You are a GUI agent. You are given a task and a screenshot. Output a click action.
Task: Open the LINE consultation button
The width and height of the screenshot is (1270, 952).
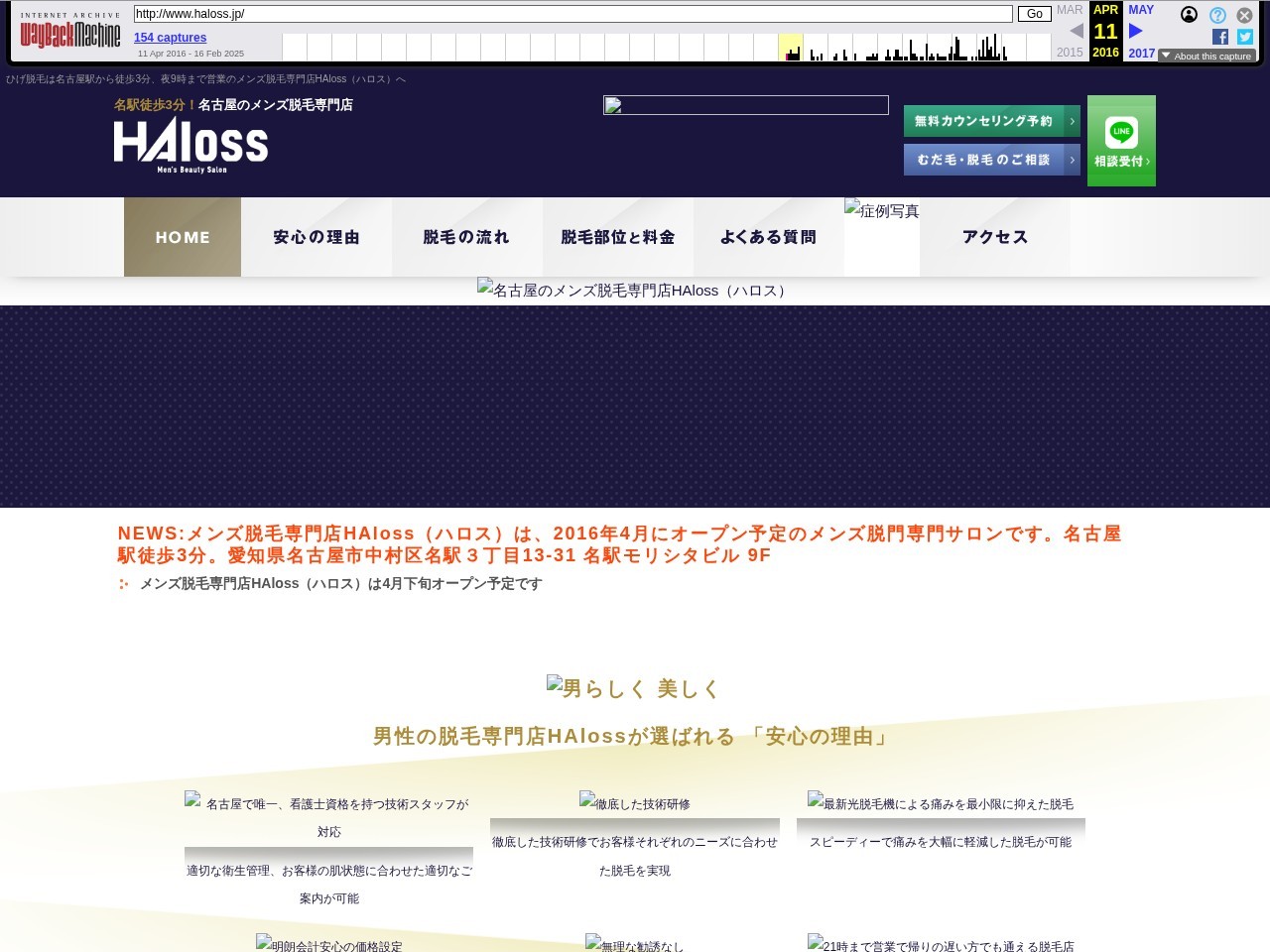point(1121,141)
